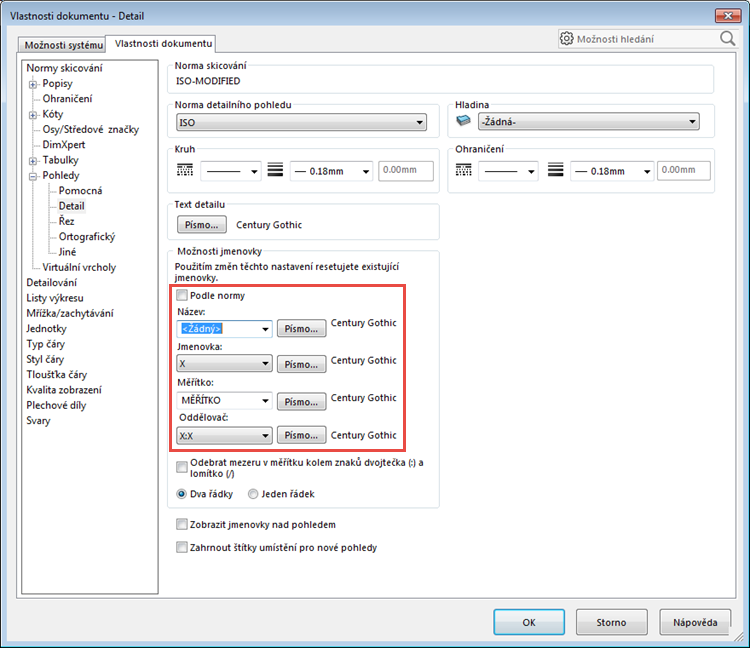Open the Měřítko dropdown

pos(224,400)
